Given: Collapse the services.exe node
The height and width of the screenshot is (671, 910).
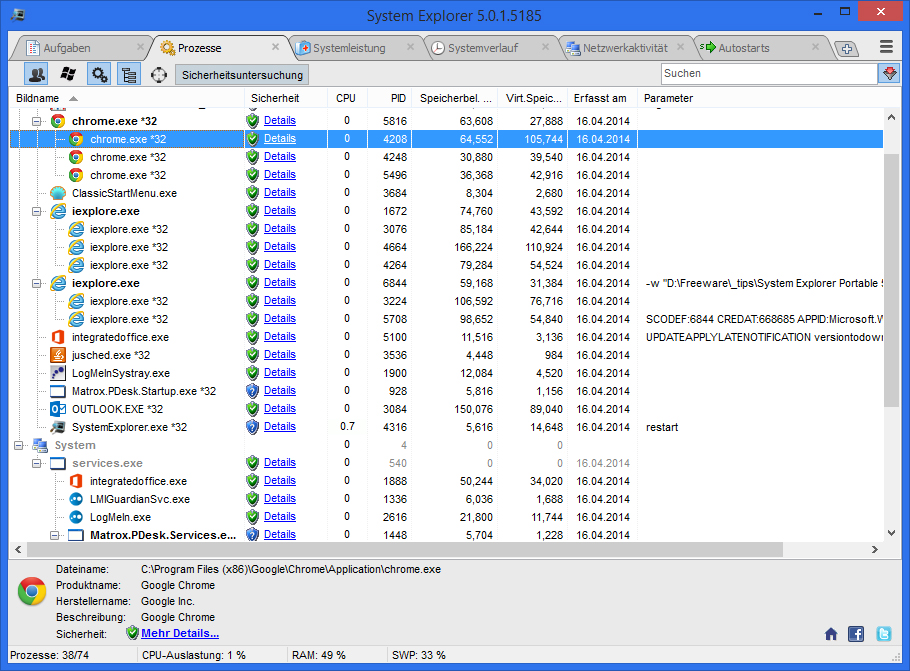Looking at the screenshot, I should click(x=37, y=463).
